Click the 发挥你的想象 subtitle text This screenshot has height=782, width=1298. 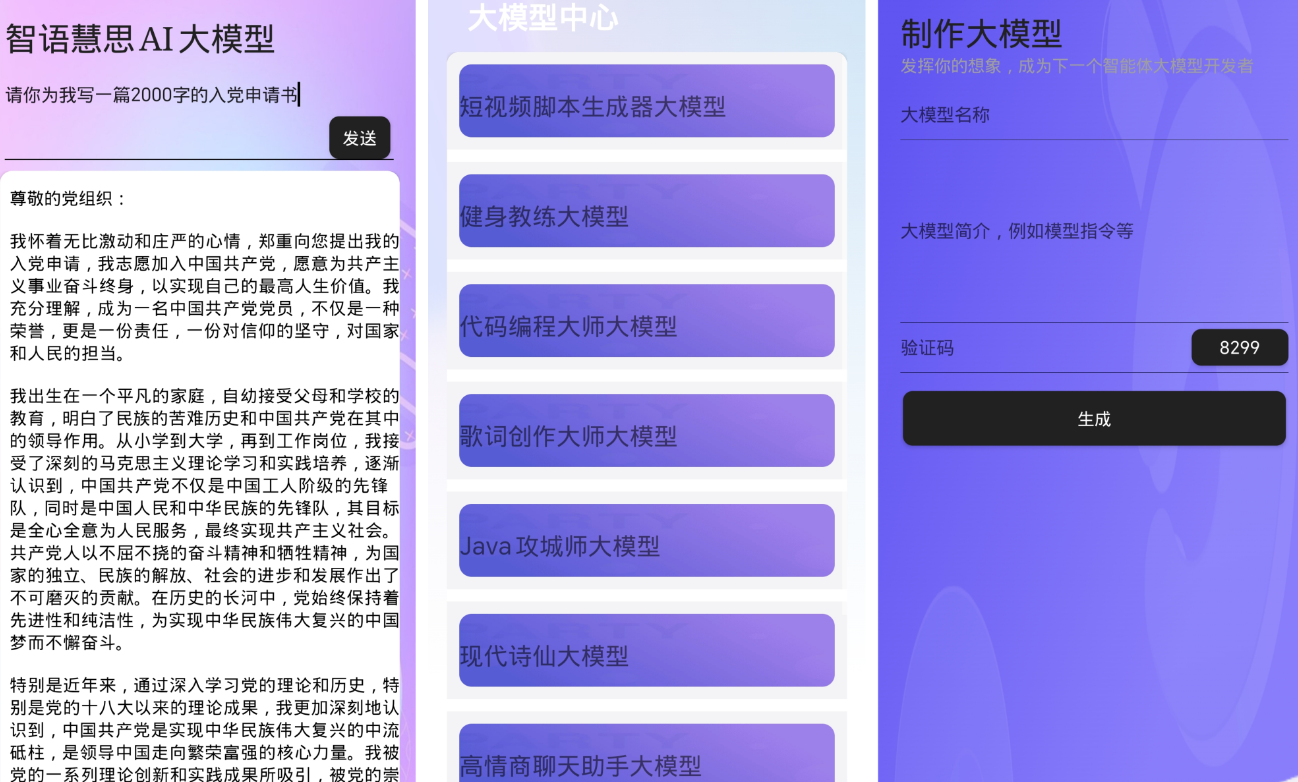coord(1076,67)
